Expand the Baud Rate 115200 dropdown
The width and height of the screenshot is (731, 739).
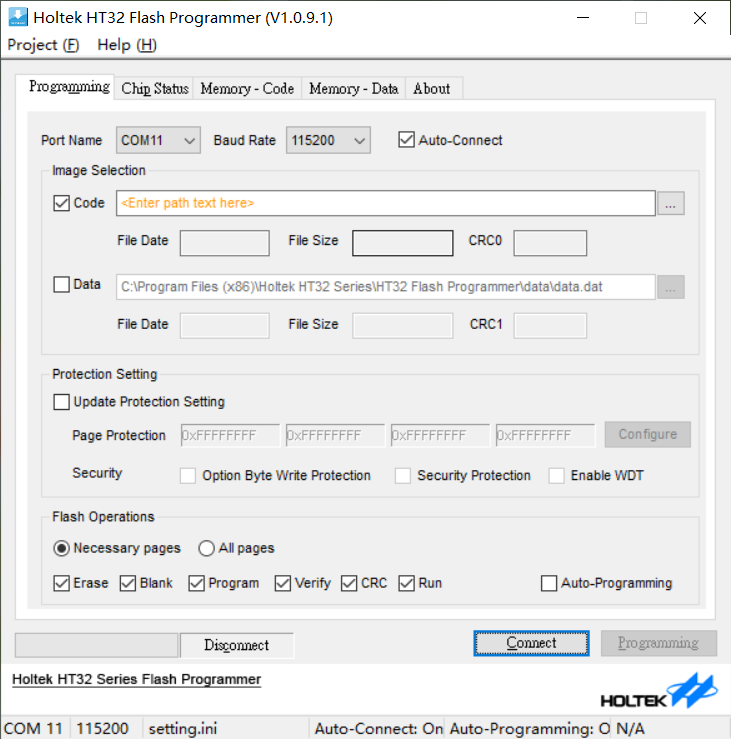[x=328, y=141]
